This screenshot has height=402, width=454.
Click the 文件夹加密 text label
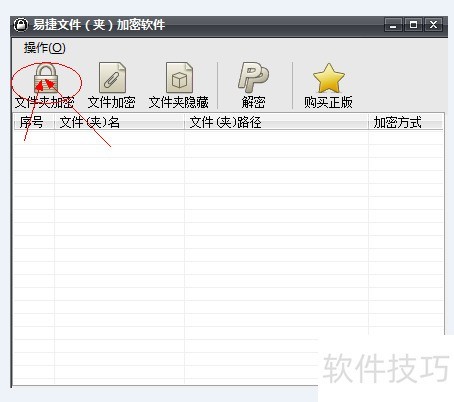click(x=44, y=102)
